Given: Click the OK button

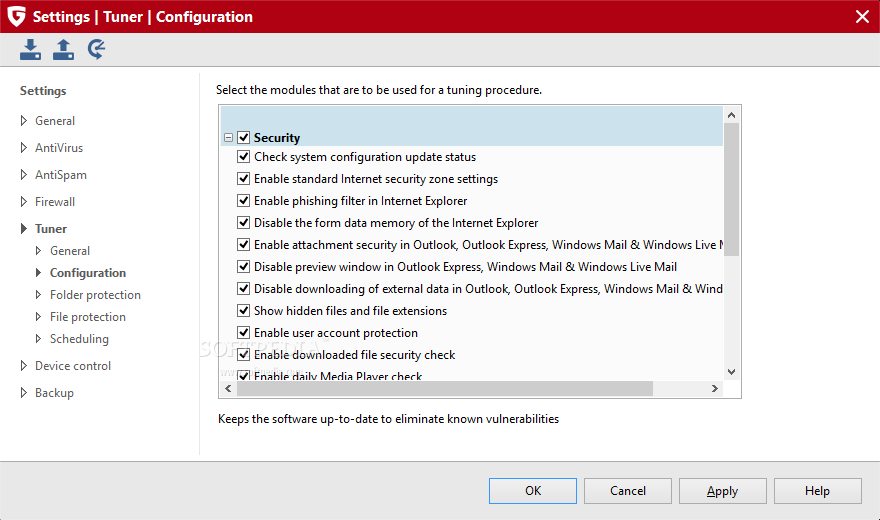Looking at the screenshot, I should pos(533,491).
